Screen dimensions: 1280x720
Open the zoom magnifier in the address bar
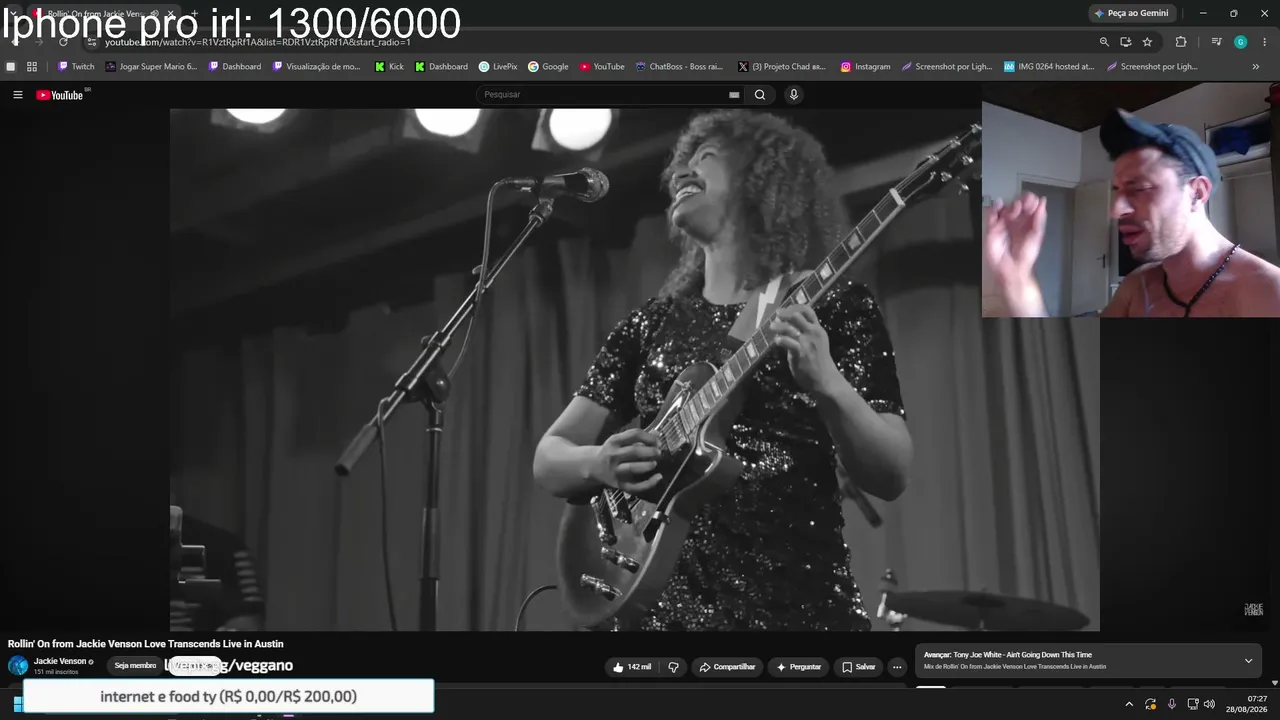(1104, 42)
